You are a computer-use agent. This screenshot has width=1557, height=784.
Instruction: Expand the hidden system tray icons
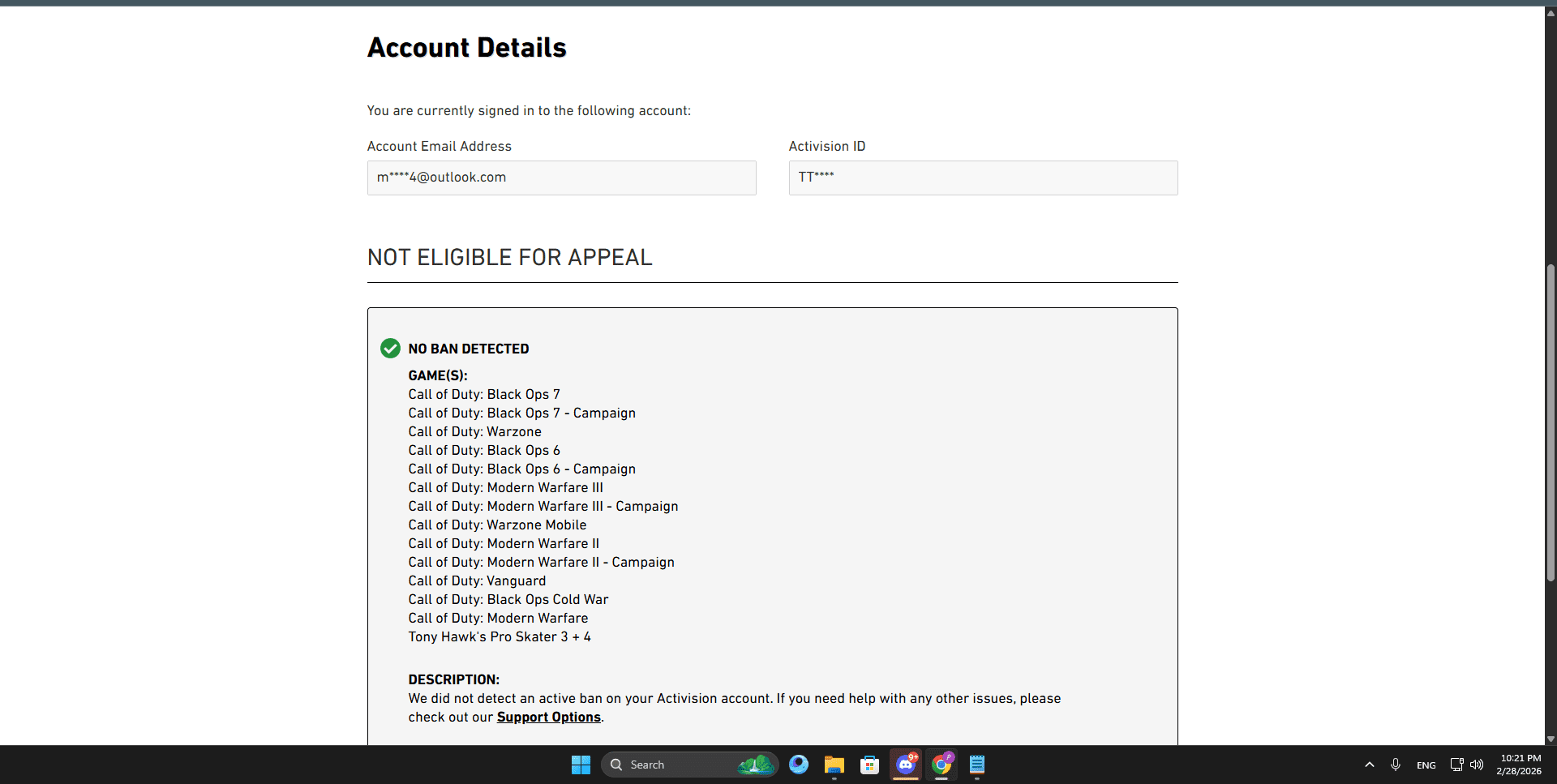coord(1370,765)
